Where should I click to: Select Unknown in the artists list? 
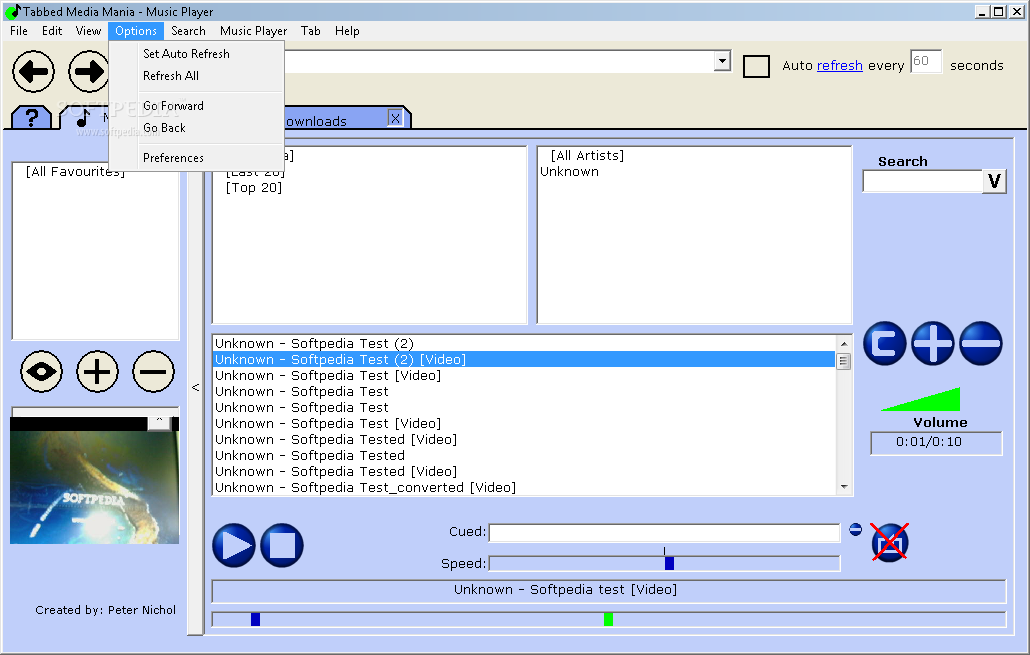(570, 171)
